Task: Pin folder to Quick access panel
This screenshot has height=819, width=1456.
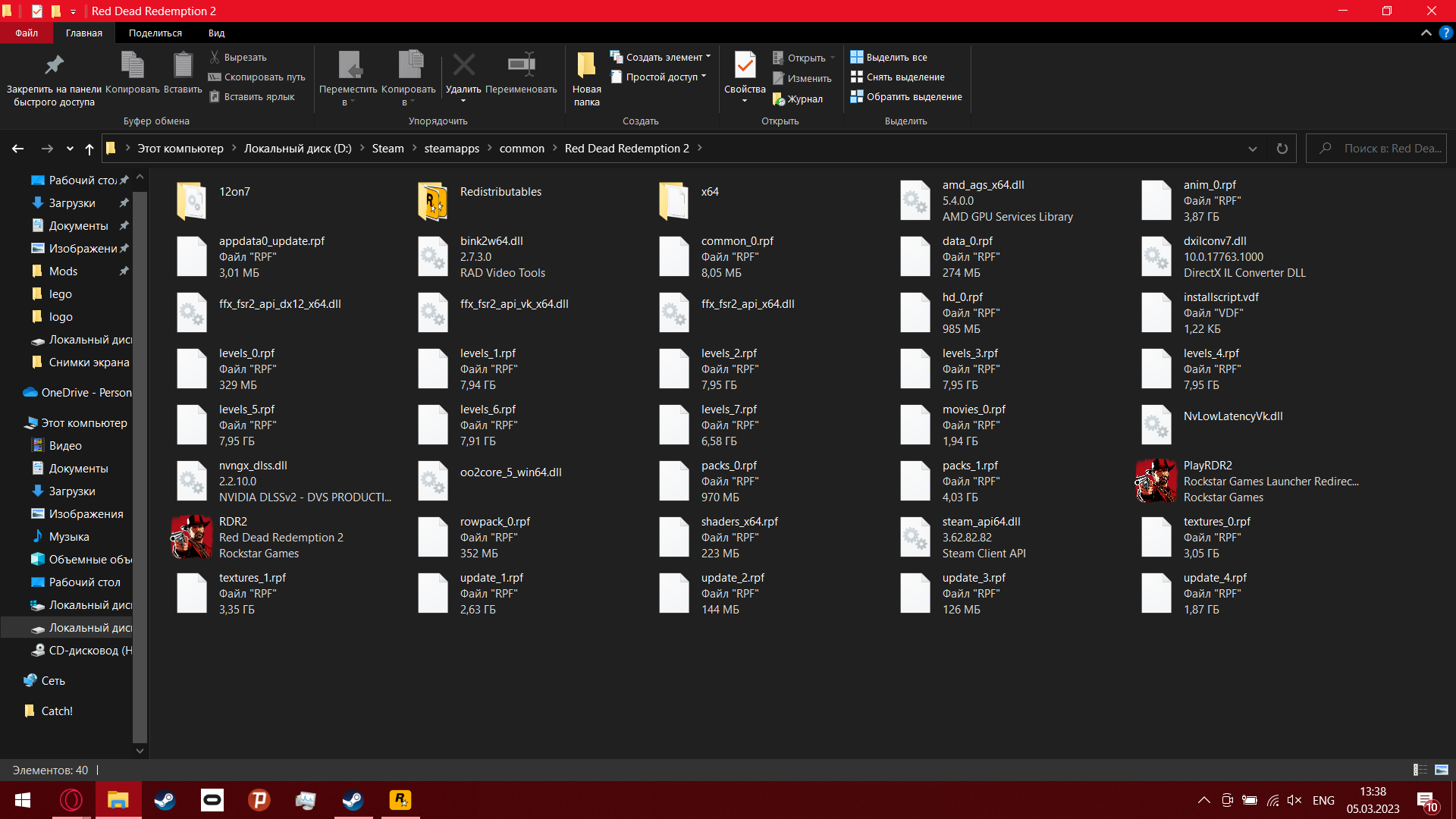Action: [x=54, y=79]
